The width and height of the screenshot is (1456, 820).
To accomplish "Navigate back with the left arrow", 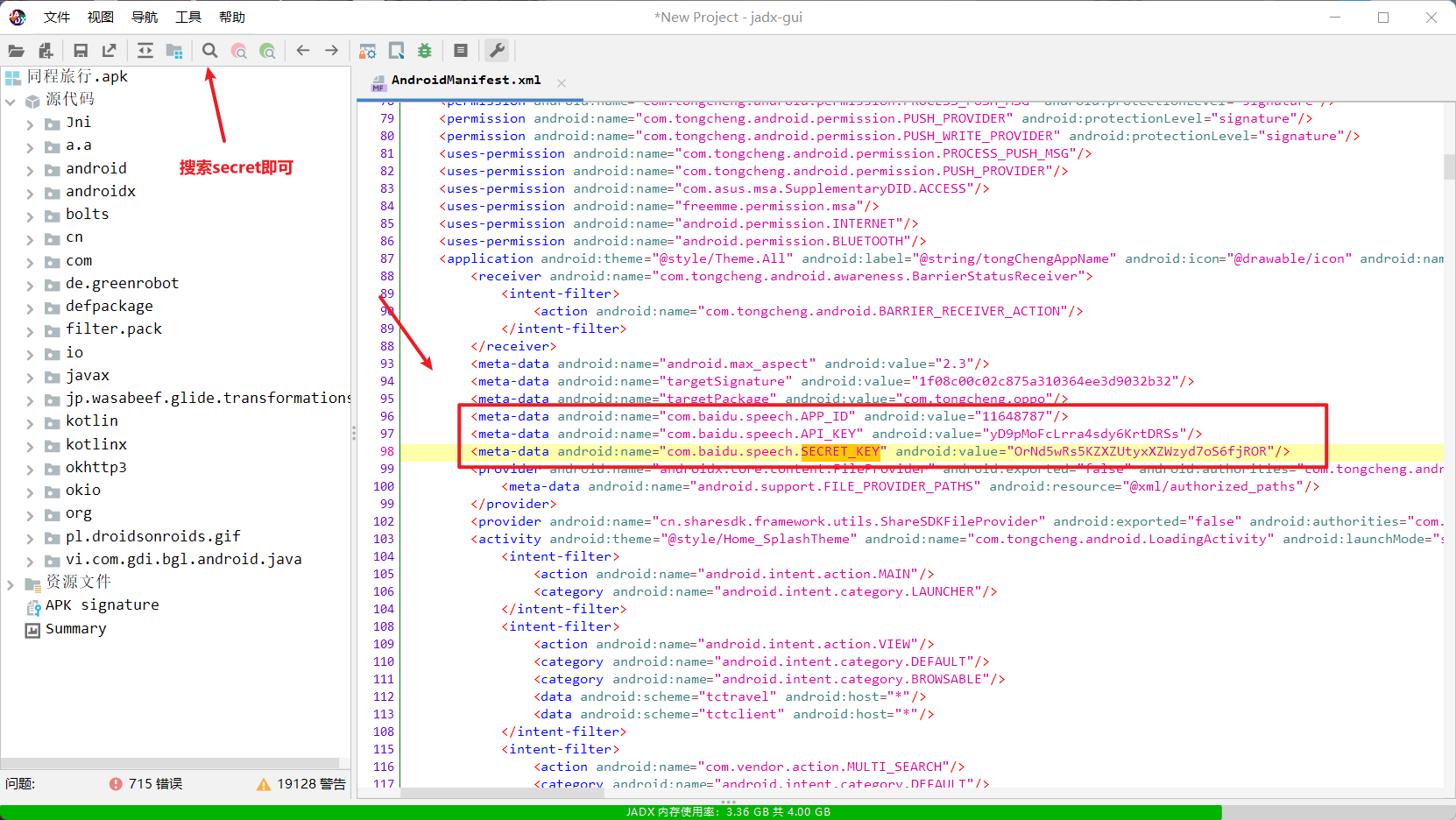I will pyautogui.click(x=303, y=51).
